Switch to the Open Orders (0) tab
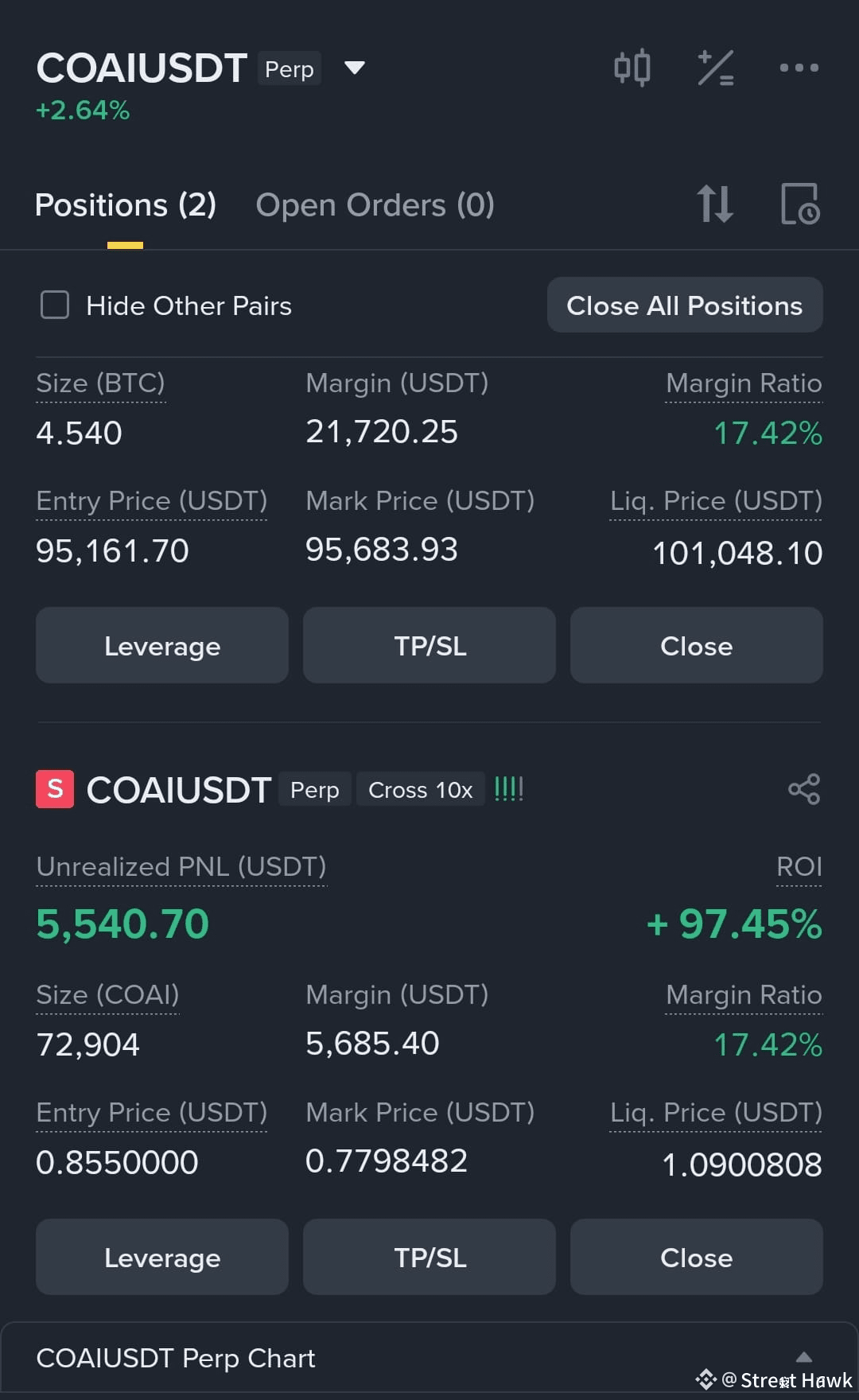Screen dimensions: 859x1400 point(375,205)
